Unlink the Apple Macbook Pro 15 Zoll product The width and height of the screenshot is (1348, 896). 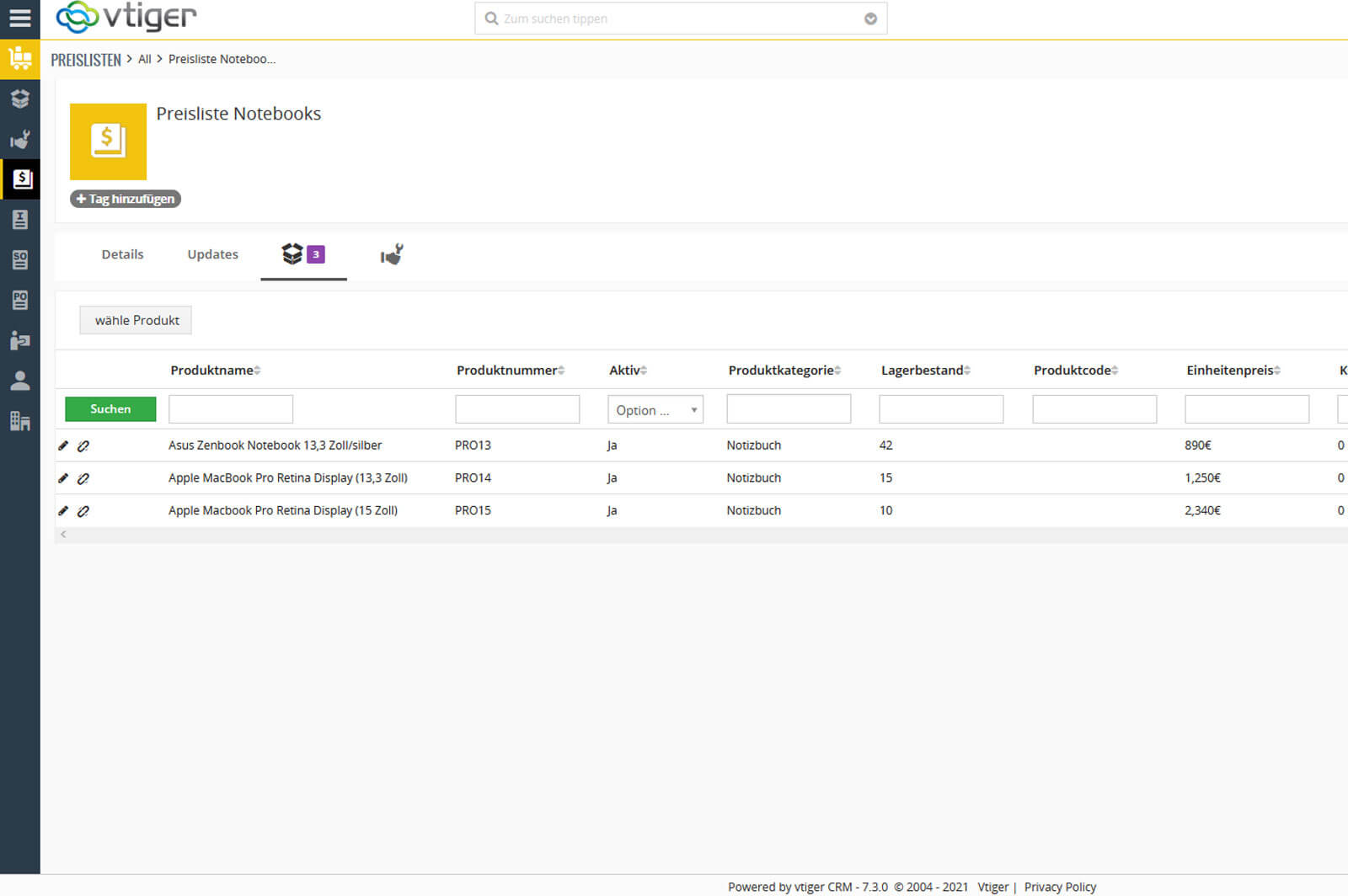pos(83,510)
